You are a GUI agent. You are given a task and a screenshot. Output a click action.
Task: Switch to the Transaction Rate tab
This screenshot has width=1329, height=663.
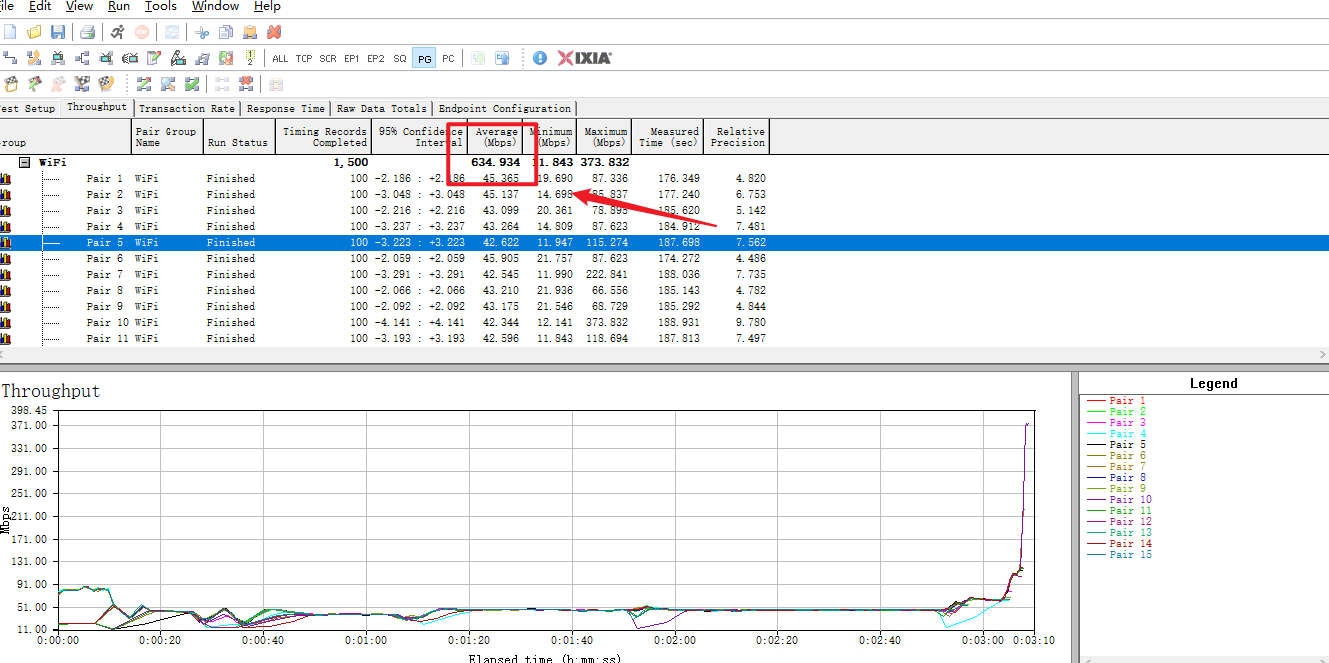point(187,108)
